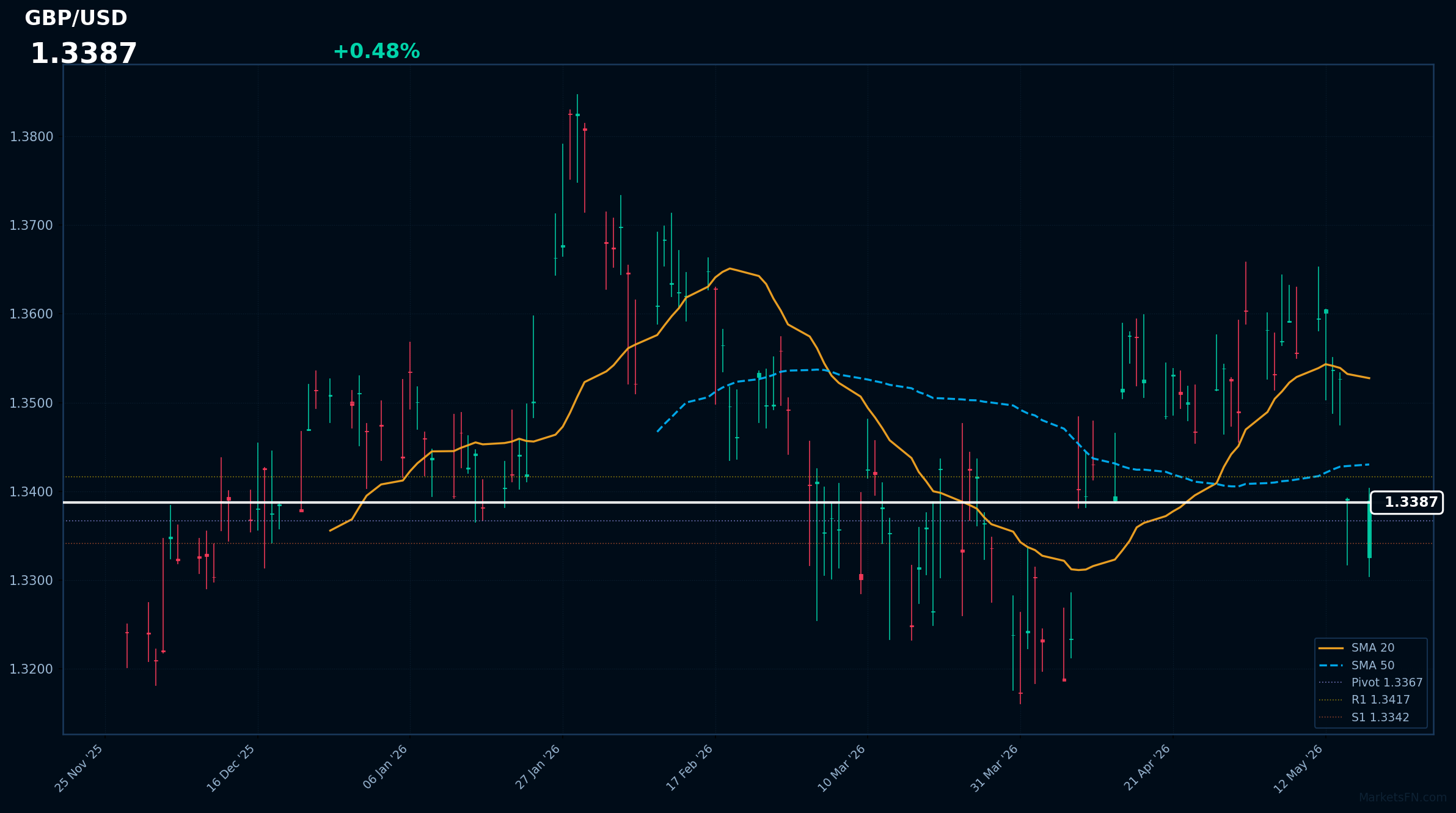This screenshot has width=1456, height=813.
Task: Click the 31 Mar '26 date label
Action: [x=994, y=768]
